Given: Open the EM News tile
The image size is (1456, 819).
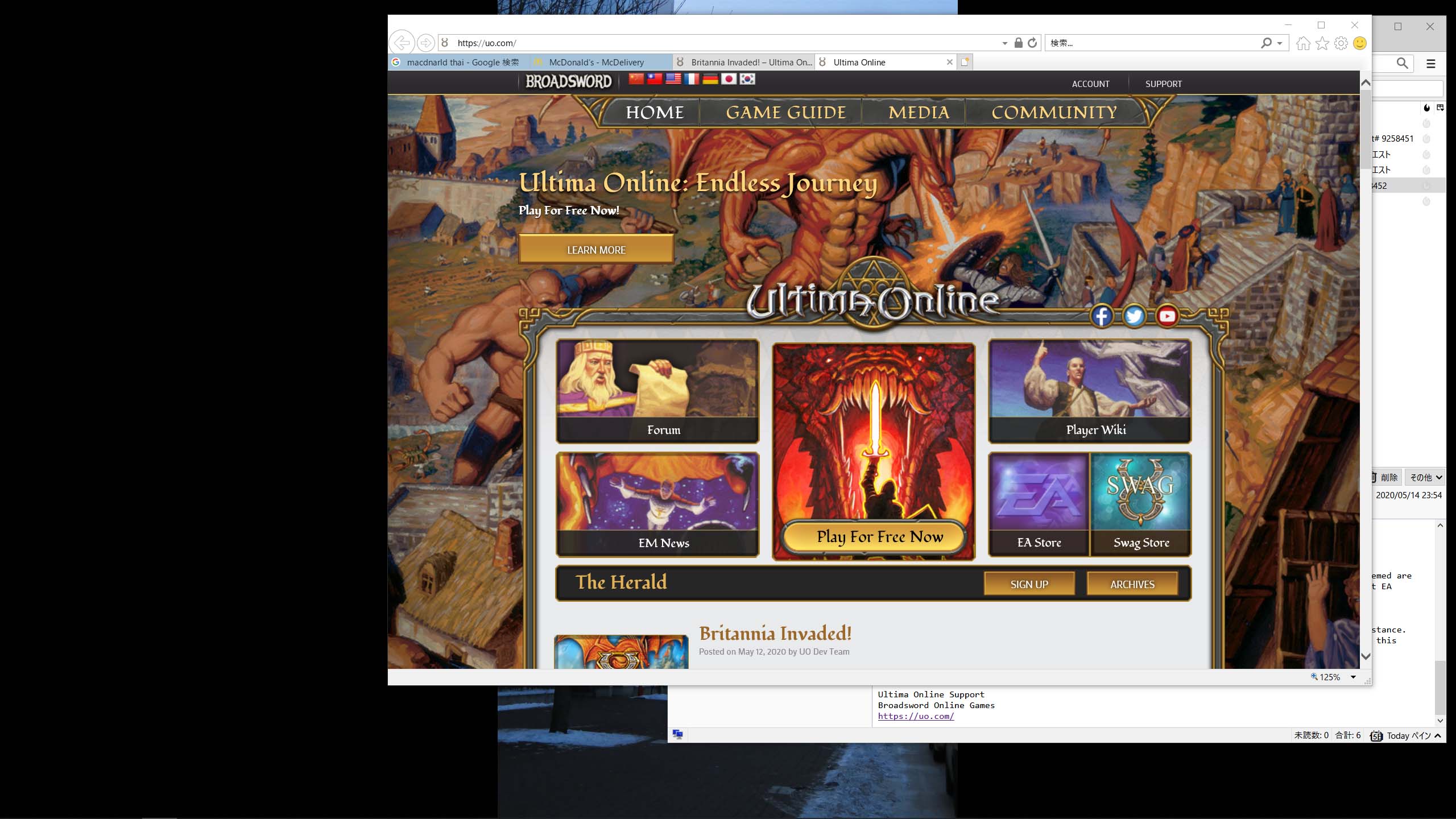Looking at the screenshot, I should pyautogui.click(x=657, y=504).
